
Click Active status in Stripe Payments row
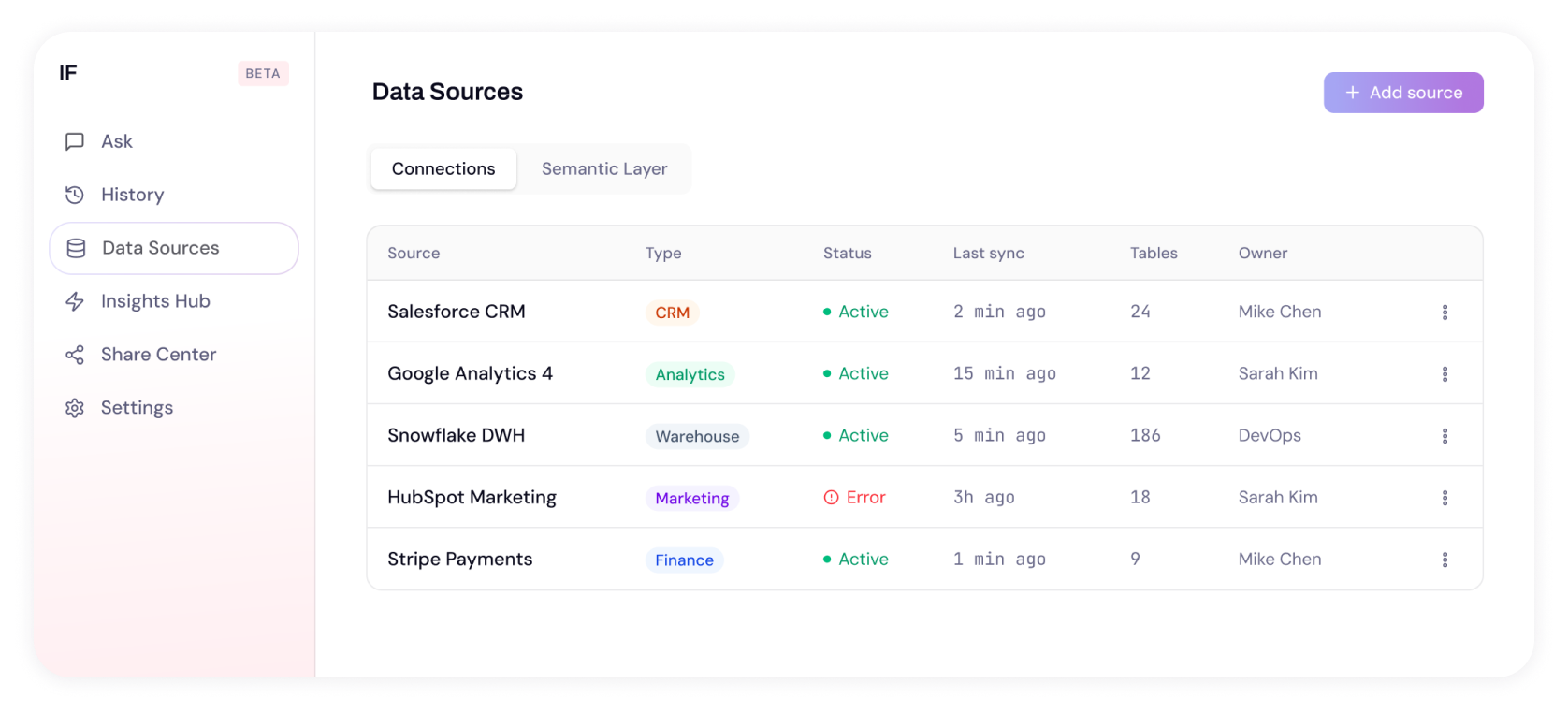(x=856, y=559)
